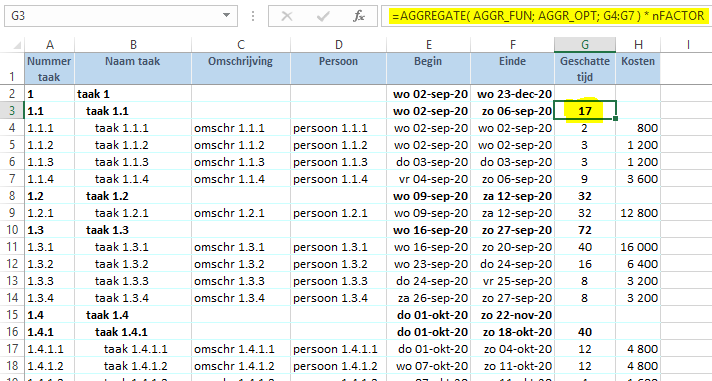Click the bold estimated time '72'
The width and height of the screenshot is (712, 381).
[585, 230]
